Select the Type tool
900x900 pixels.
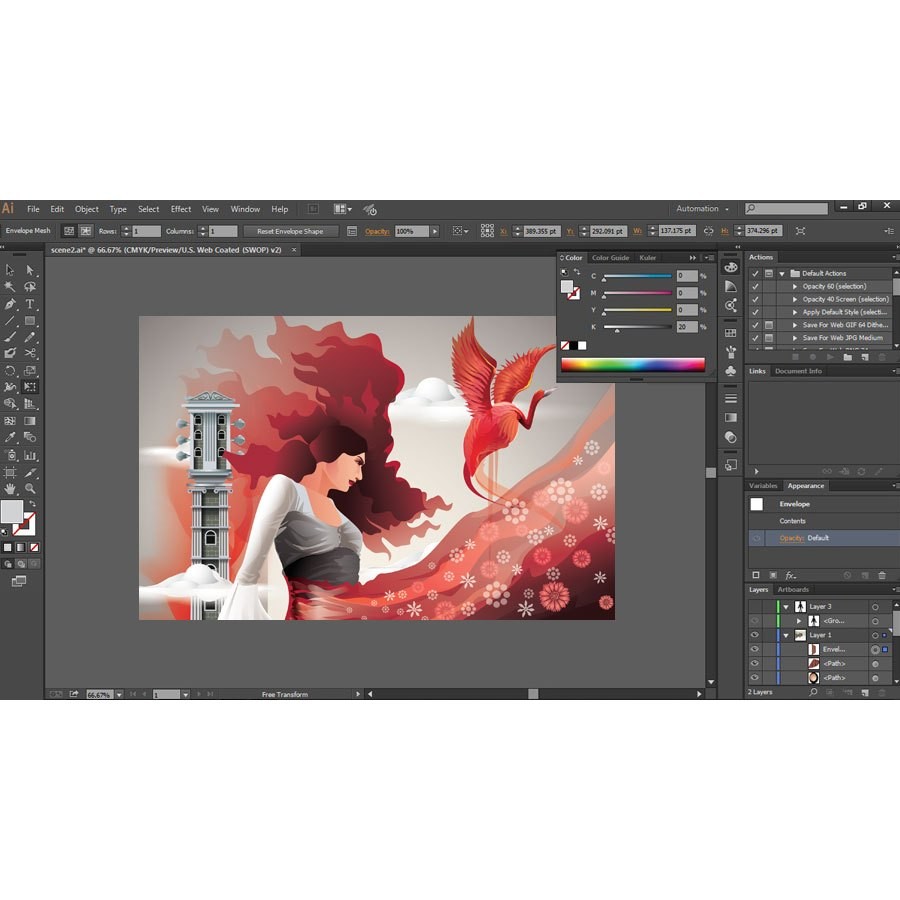tap(30, 304)
